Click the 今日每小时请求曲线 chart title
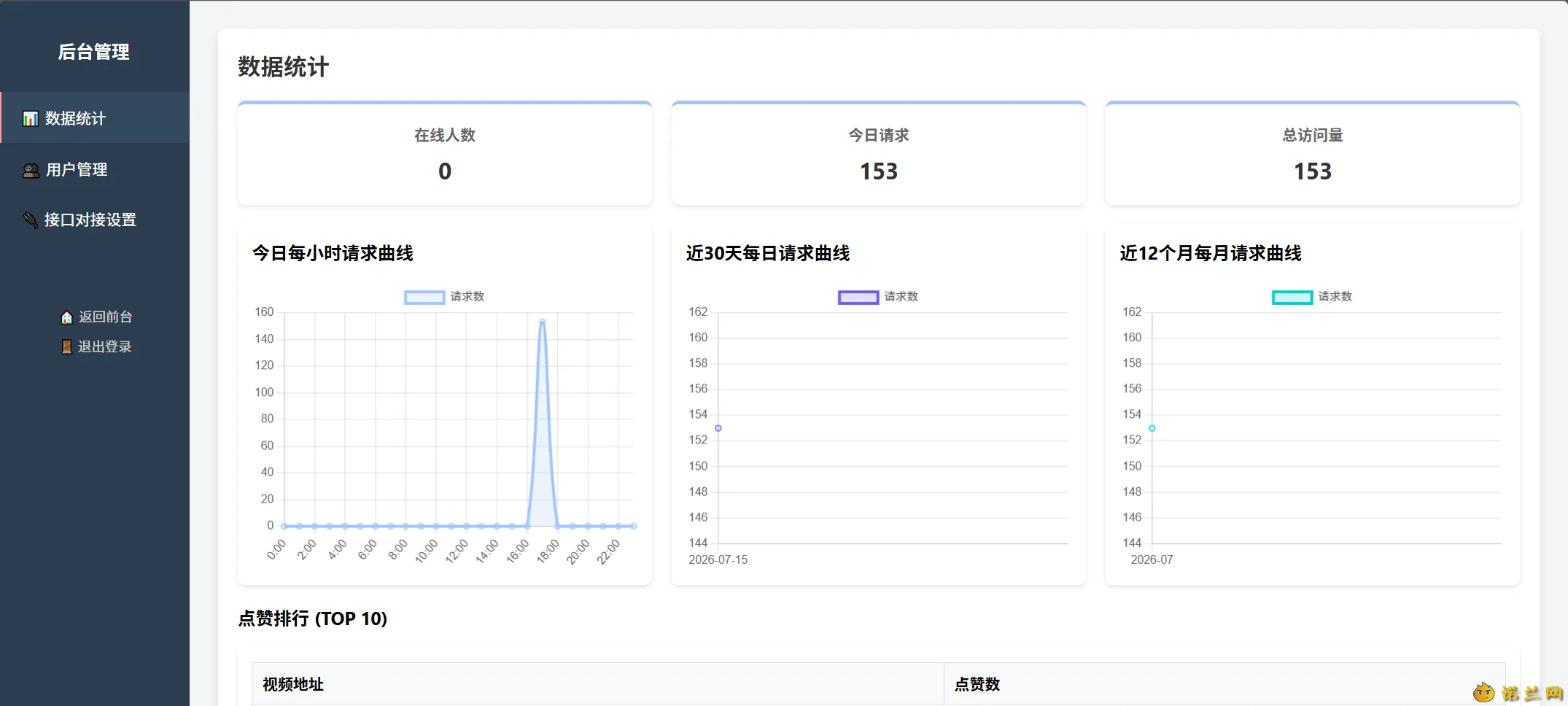The image size is (1568, 706). pos(333,253)
